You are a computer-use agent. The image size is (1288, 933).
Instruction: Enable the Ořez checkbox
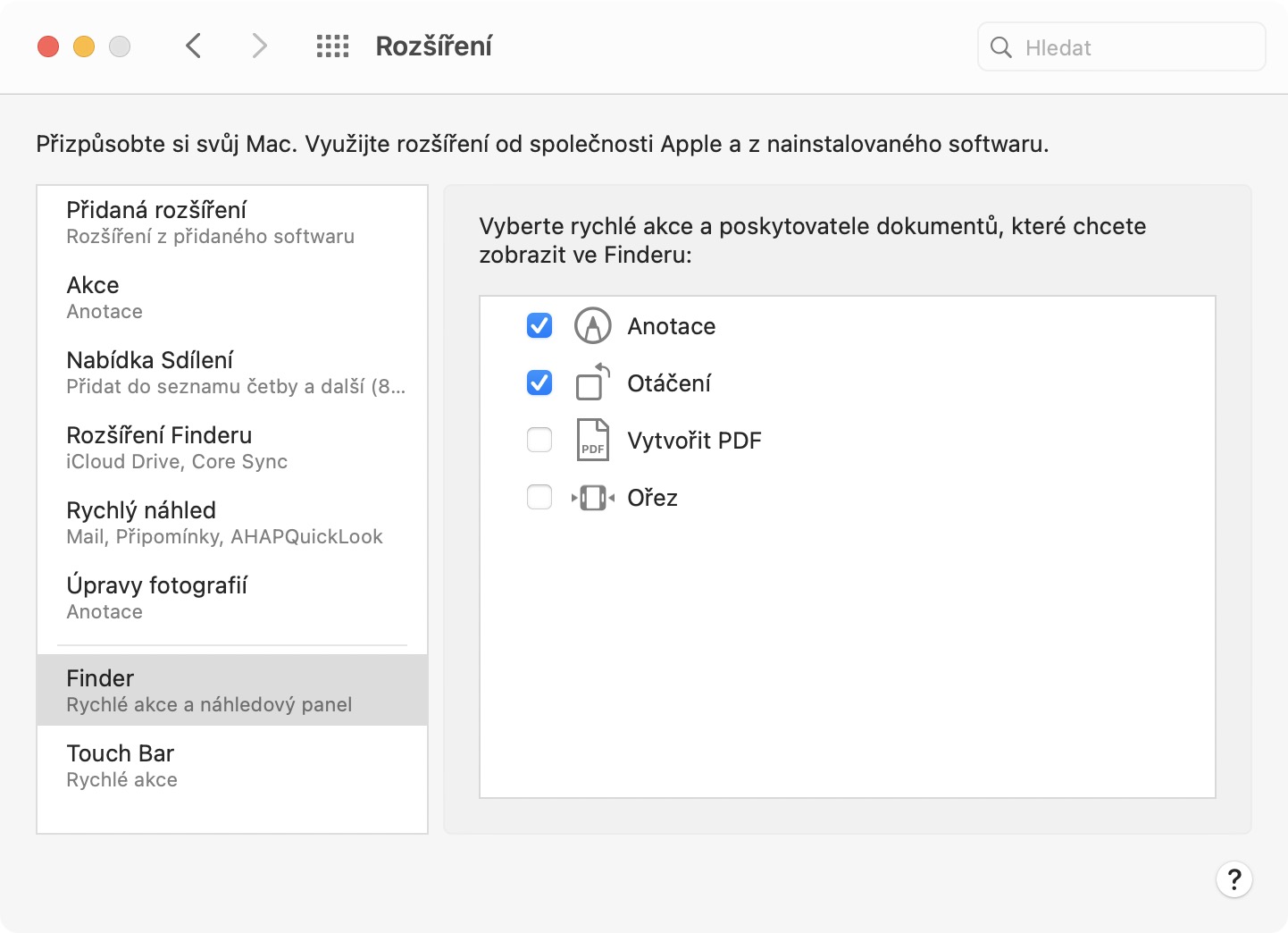coord(539,497)
